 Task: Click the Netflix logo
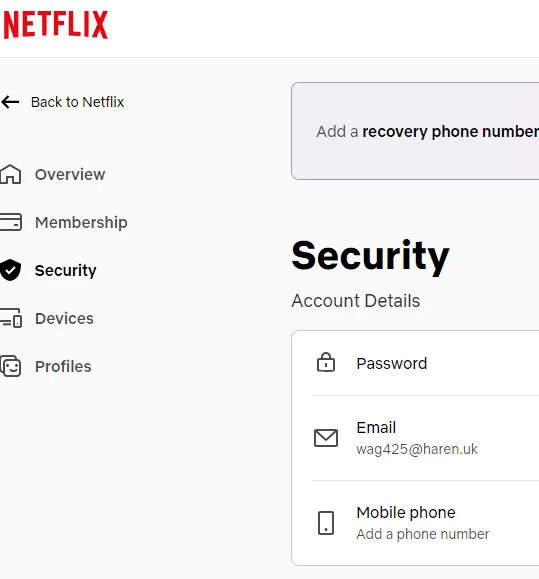click(x=55, y=24)
